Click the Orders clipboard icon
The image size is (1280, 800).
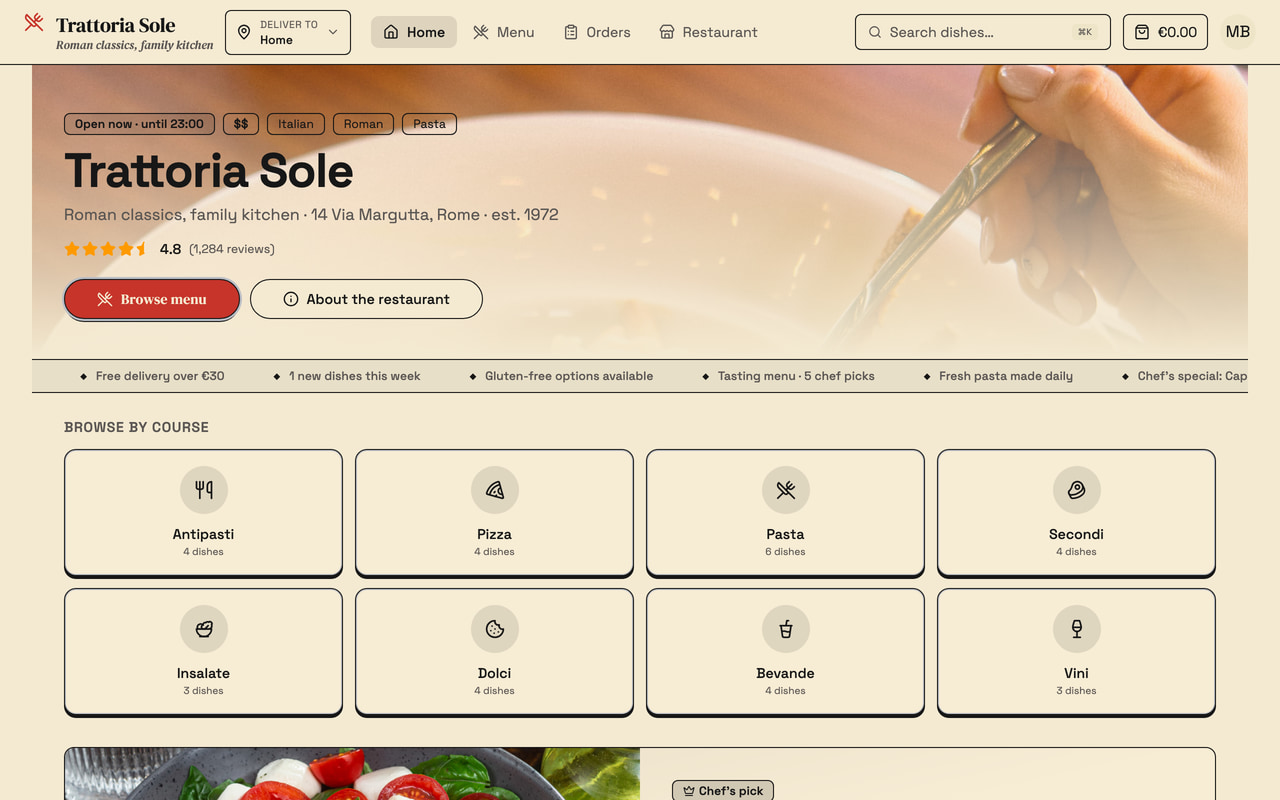571,32
